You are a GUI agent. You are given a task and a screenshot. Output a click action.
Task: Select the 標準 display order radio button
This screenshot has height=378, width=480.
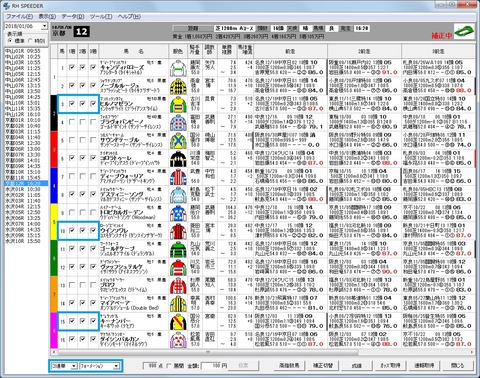[x=11, y=41]
